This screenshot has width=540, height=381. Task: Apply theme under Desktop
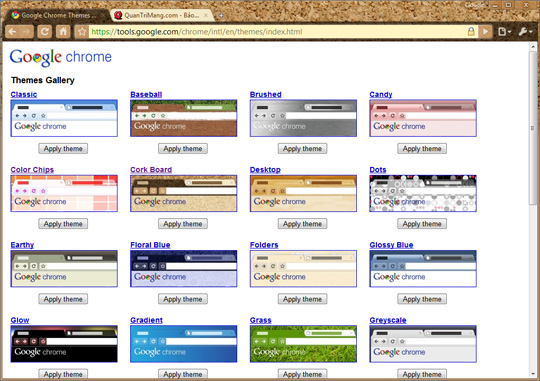click(302, 224)
